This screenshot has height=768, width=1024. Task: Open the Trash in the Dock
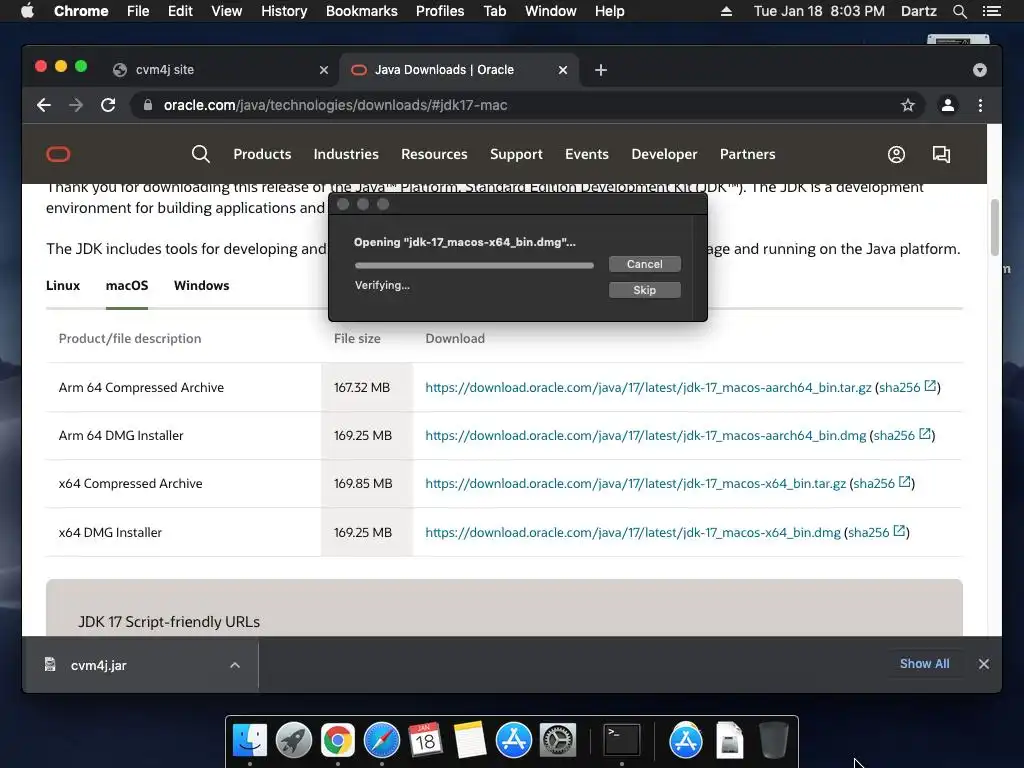(773, 741)
